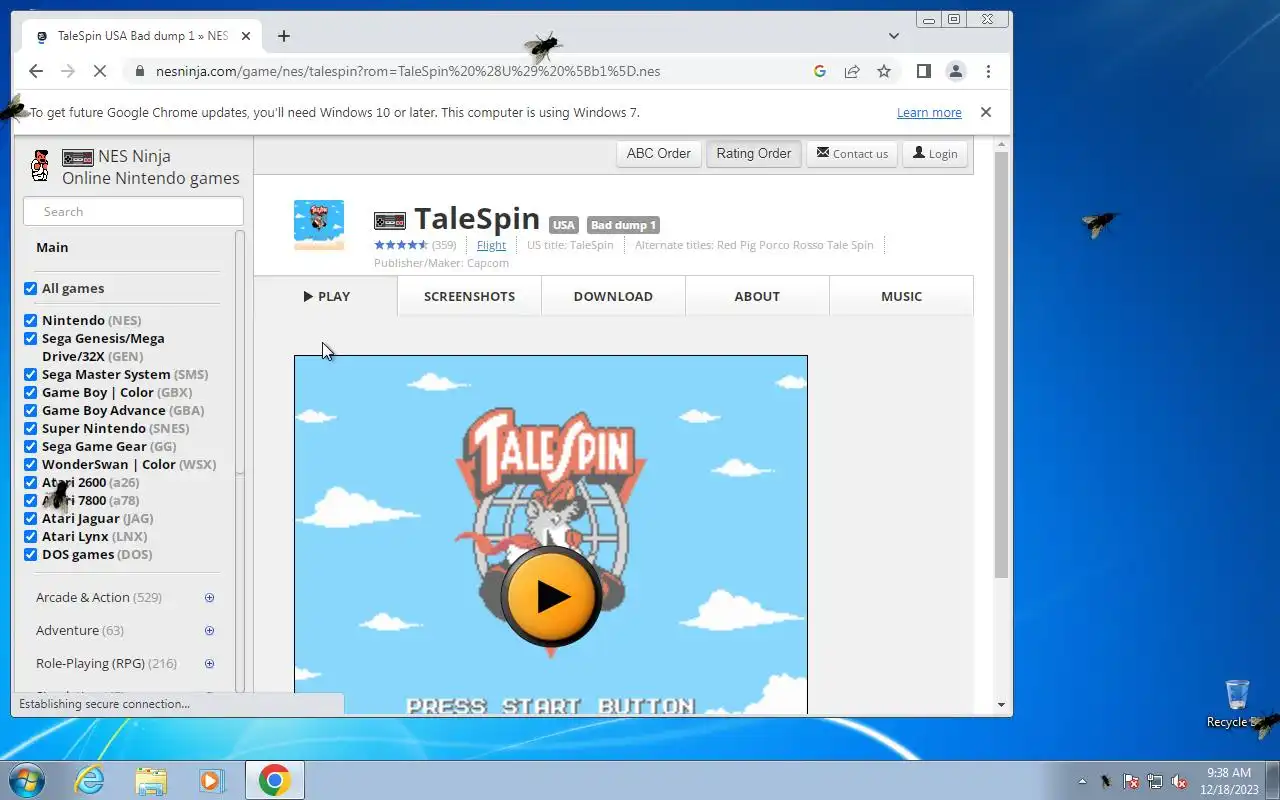Click the taskbar clock showing 9:38 AM
Image resolution: width=1280 pixels, height=800 pixels.
(1229, 780)
